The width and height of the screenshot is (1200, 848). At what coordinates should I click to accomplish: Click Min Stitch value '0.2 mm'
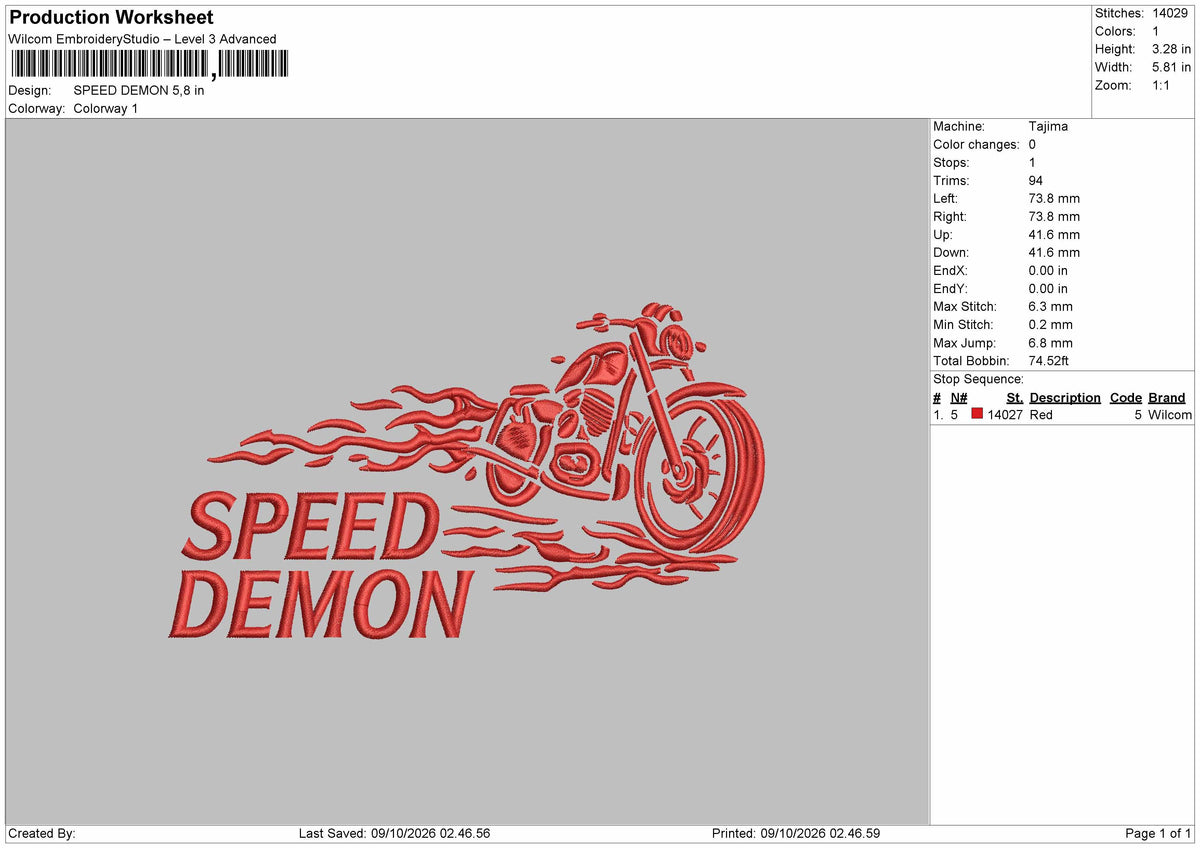[x=1050, y=325]
